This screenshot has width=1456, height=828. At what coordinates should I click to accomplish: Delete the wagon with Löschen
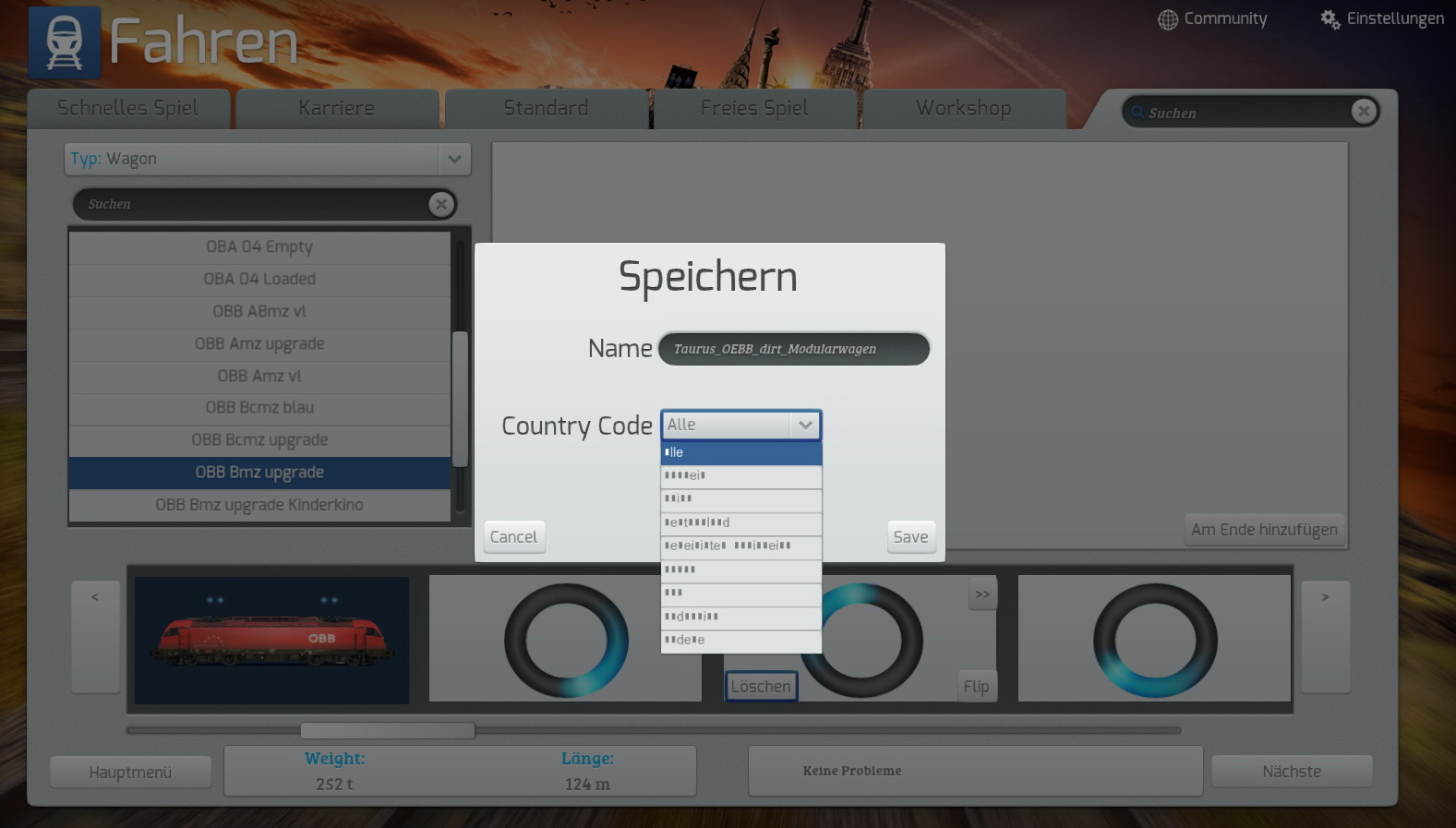click(x=761, y=687)
